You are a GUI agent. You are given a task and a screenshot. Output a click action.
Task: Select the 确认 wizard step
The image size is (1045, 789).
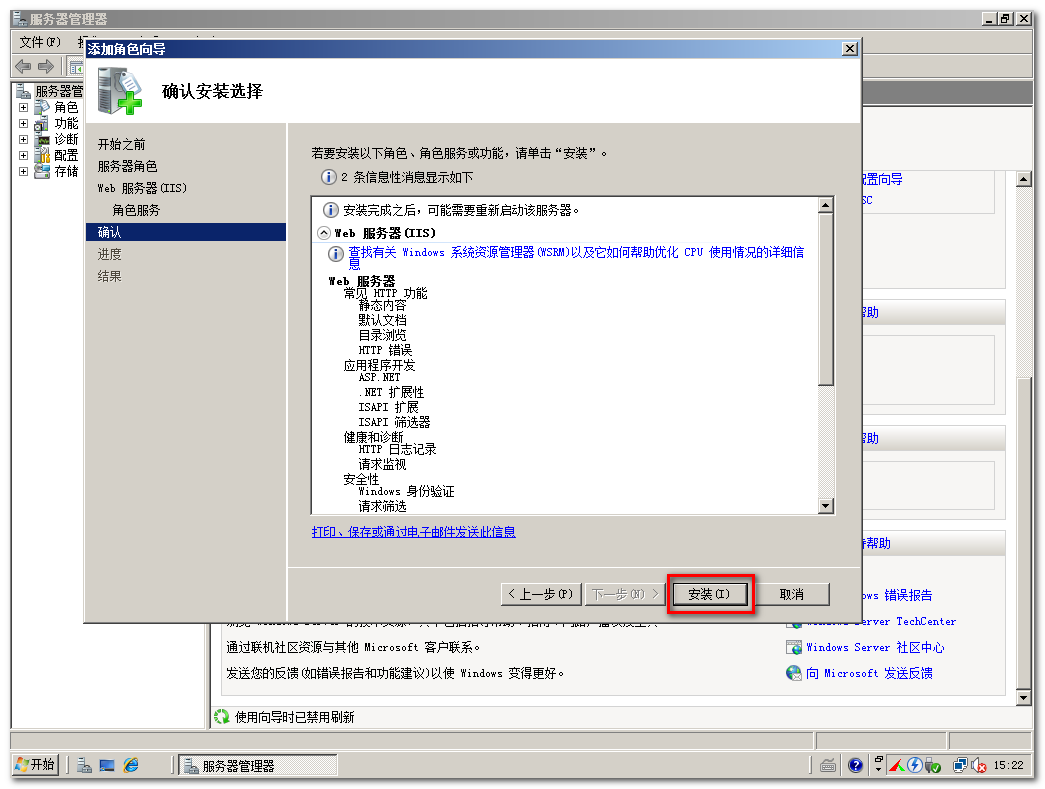(x=186, y=232)
